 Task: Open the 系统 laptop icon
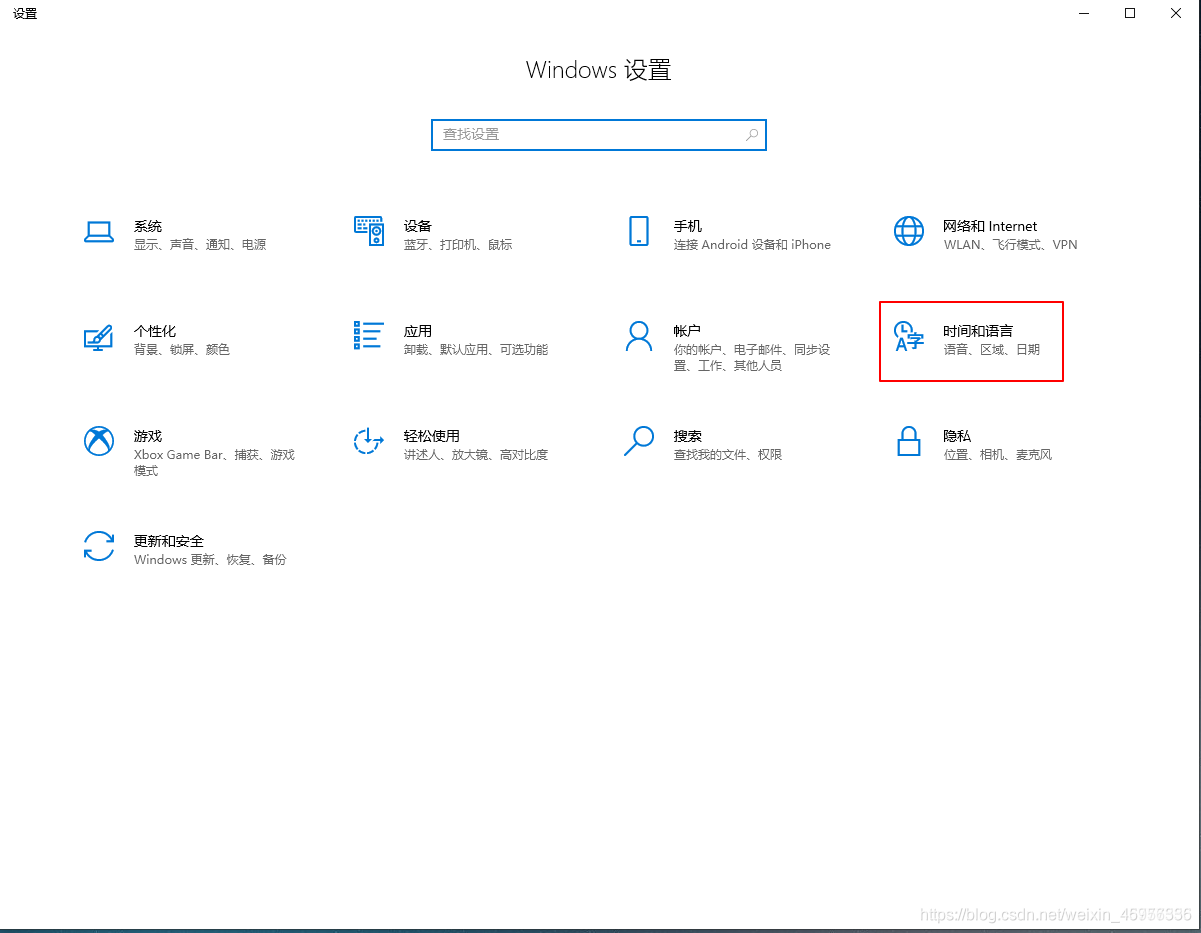tap(99, 232)
